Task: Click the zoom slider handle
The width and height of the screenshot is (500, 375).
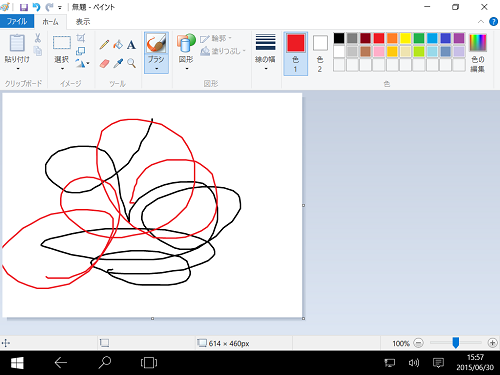Action: (456, 342)
